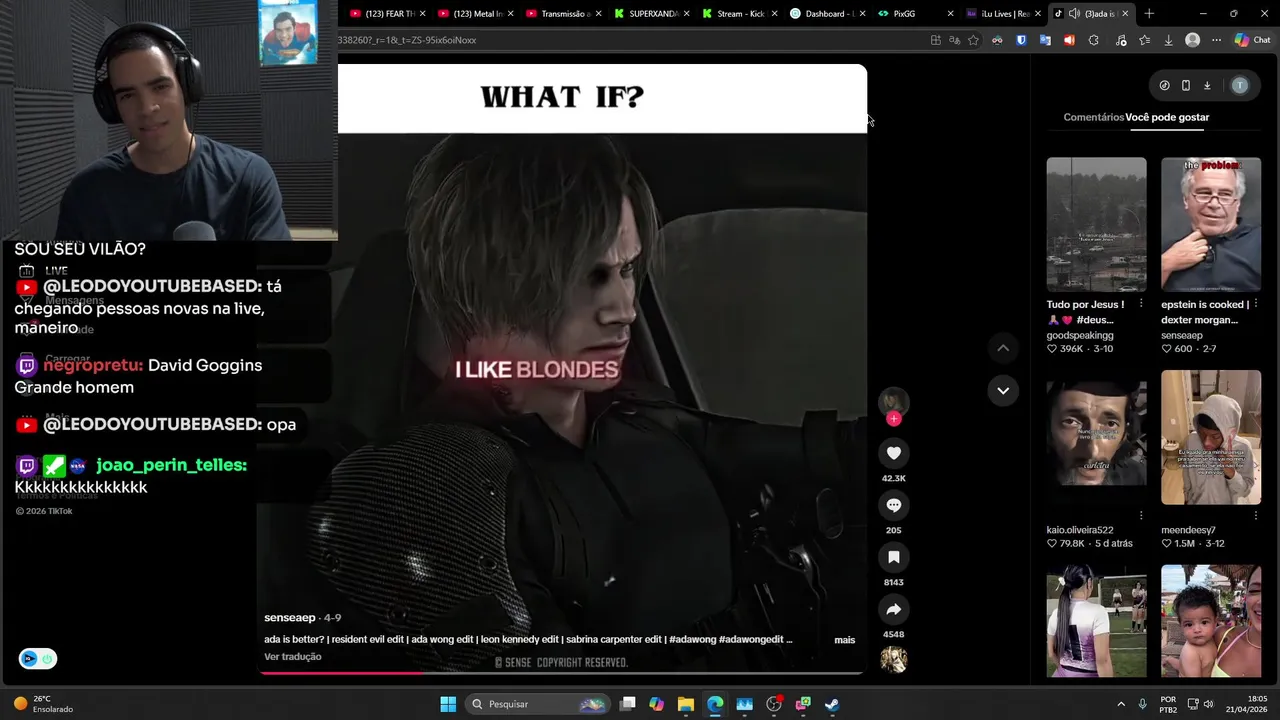This screenshot has width=1280, height=720.
Task: Open File Explorer from taskbar
Action: [685, 704]
